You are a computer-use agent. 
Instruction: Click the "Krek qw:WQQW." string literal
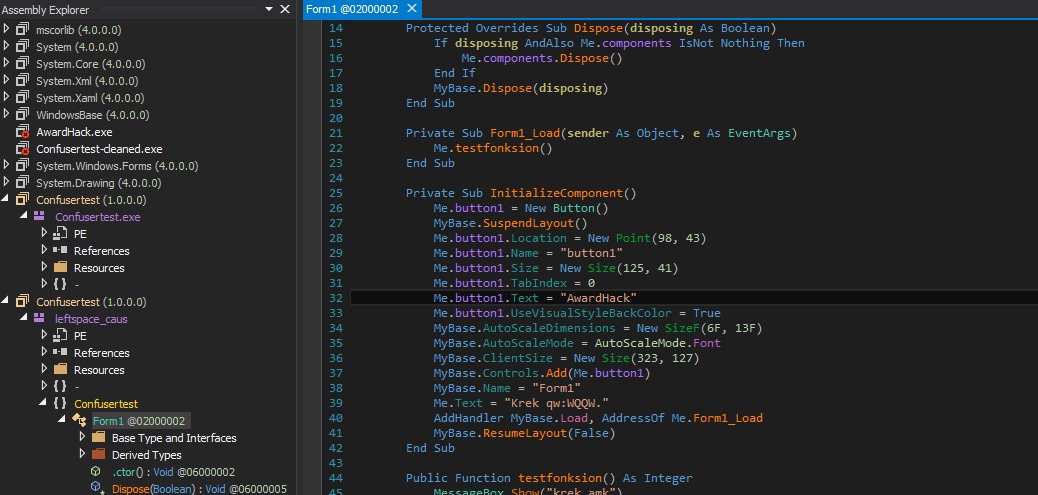556,404
